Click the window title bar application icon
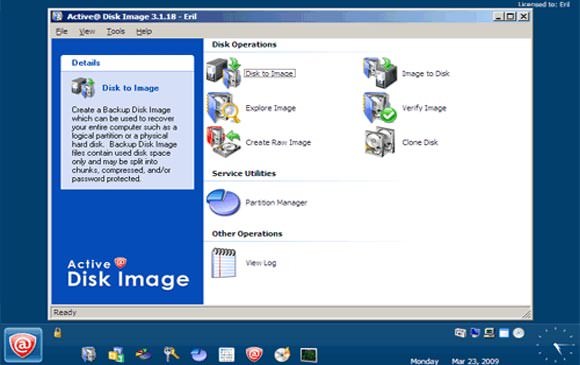The height and width of the screenshot is (365, 580). click(x=57, y=16)
